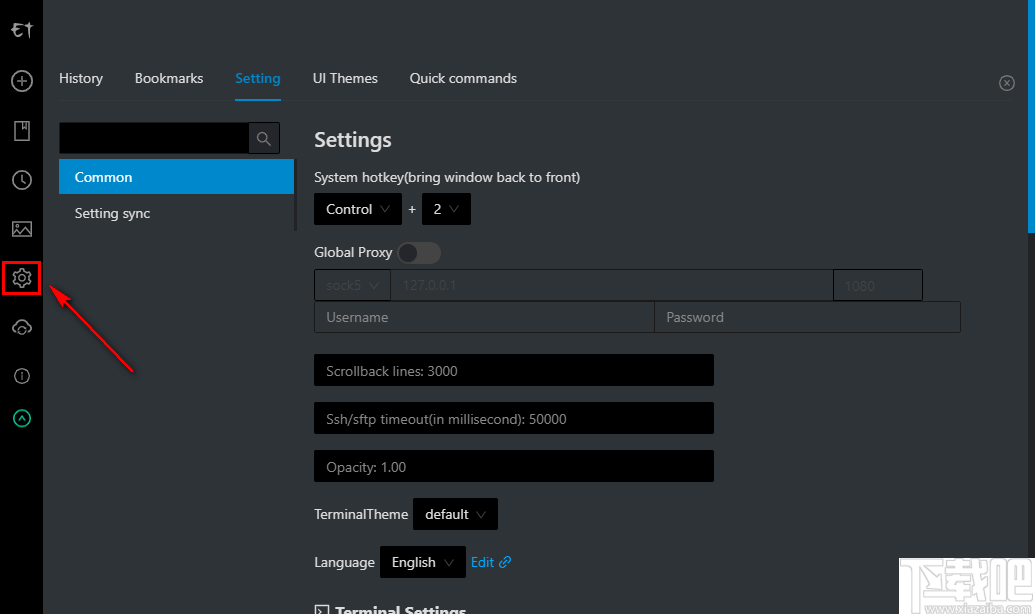Expand the TerminalTheme default dropdown
This screenshot has height=614, width=1035.
pyautogui.click(x=455, y=514)
